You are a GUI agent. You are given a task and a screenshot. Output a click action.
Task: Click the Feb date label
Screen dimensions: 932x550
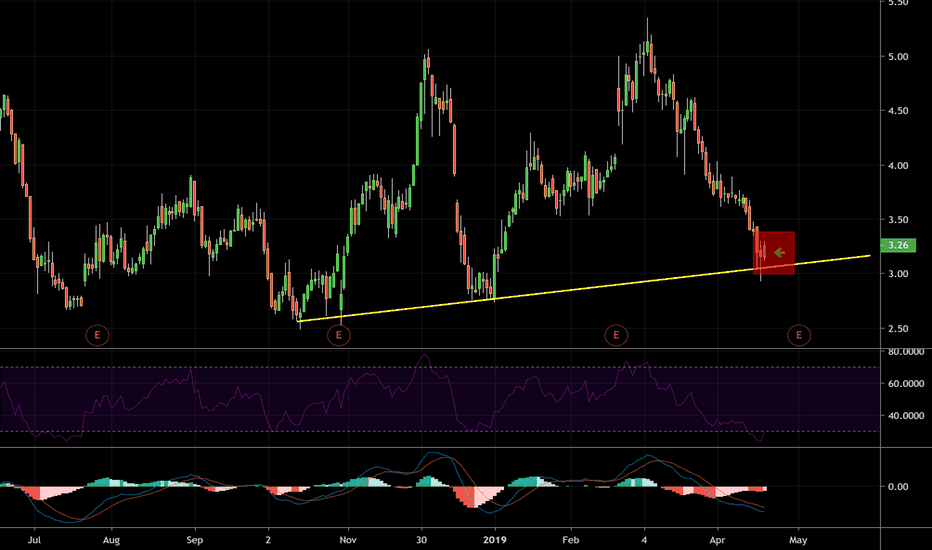point(570,540)
